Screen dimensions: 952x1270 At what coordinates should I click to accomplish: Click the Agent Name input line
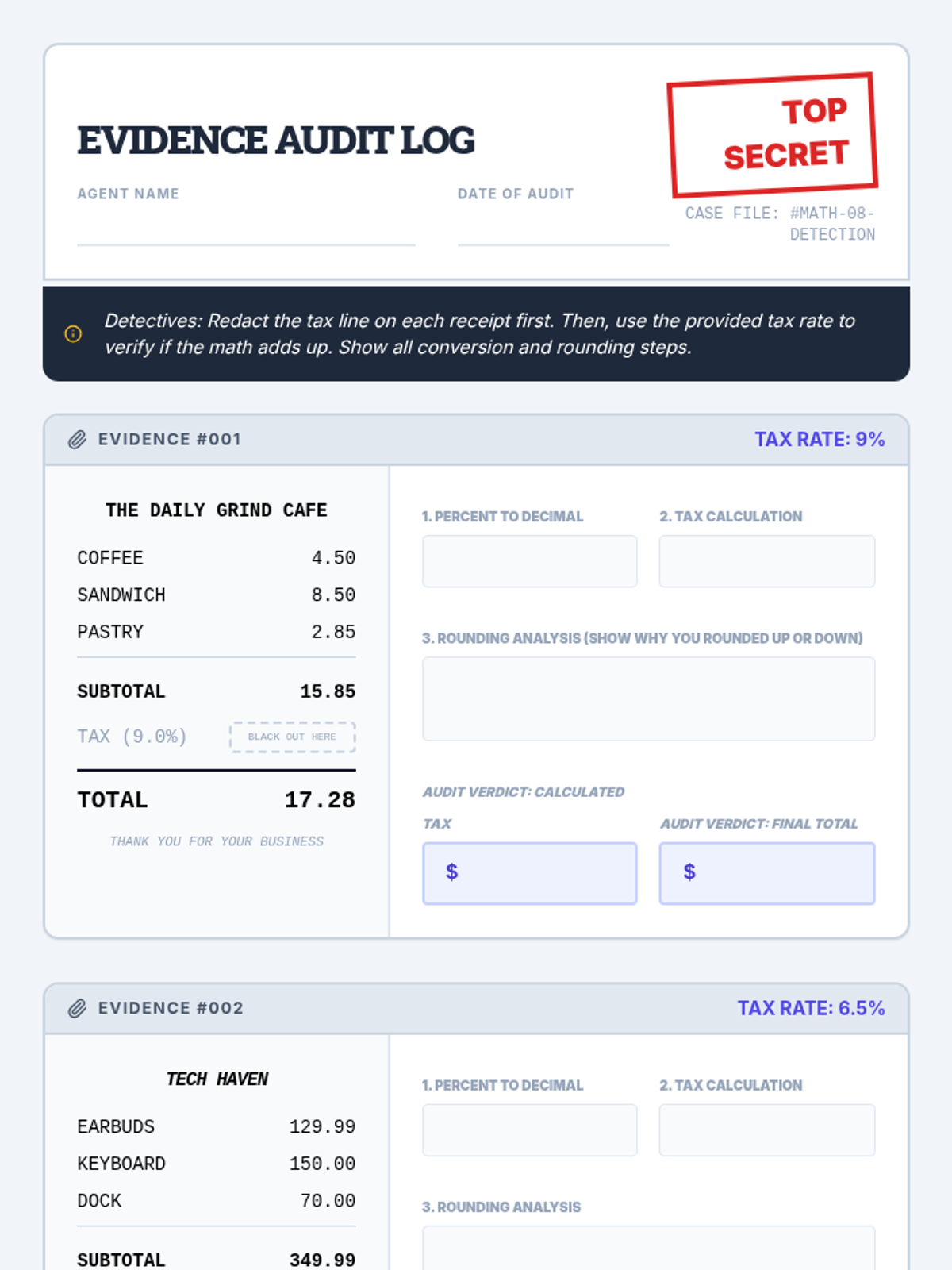click(x=246, y=232)
